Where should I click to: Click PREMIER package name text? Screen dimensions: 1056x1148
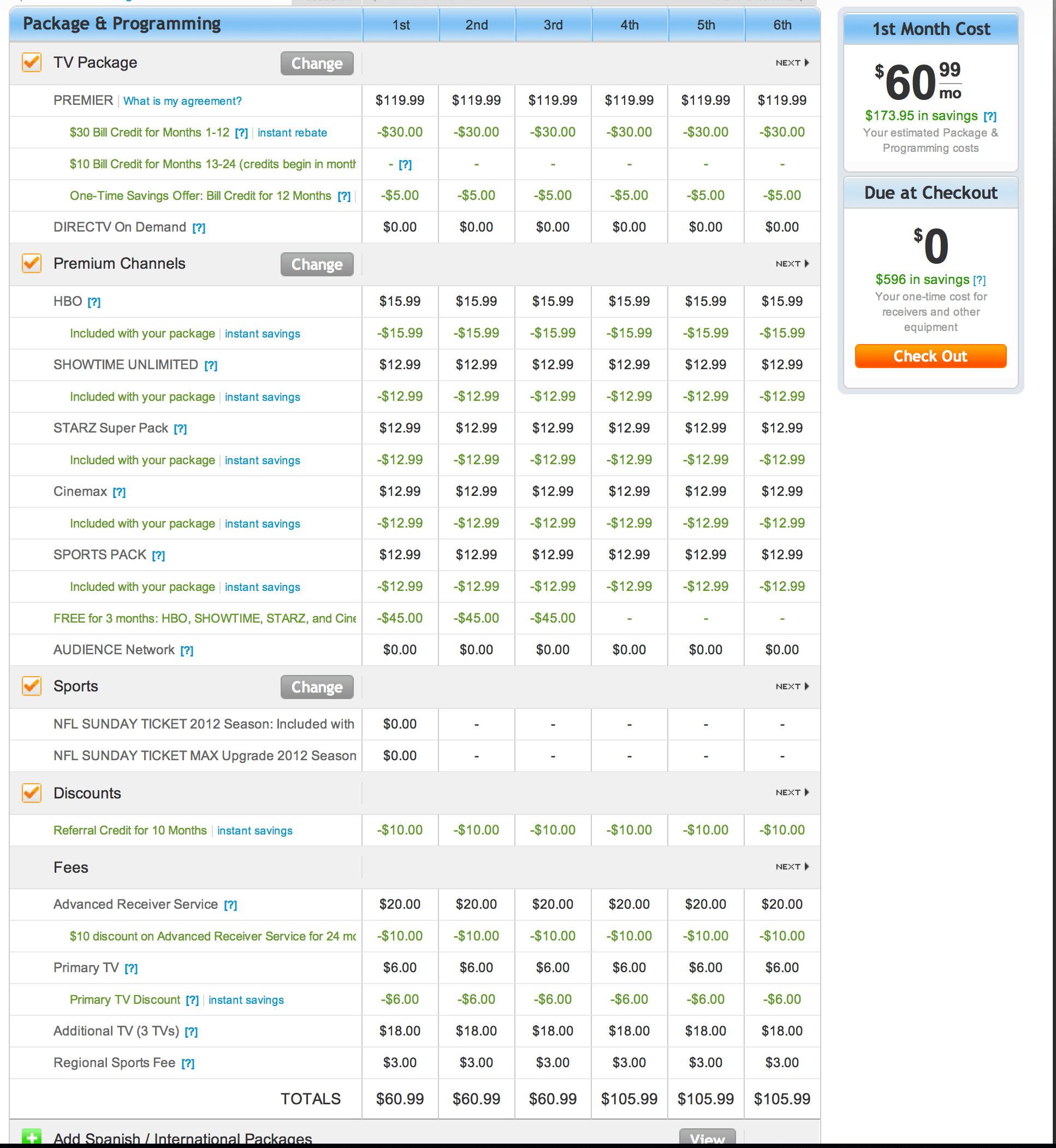pyautogui.click(x=83, y=100)
